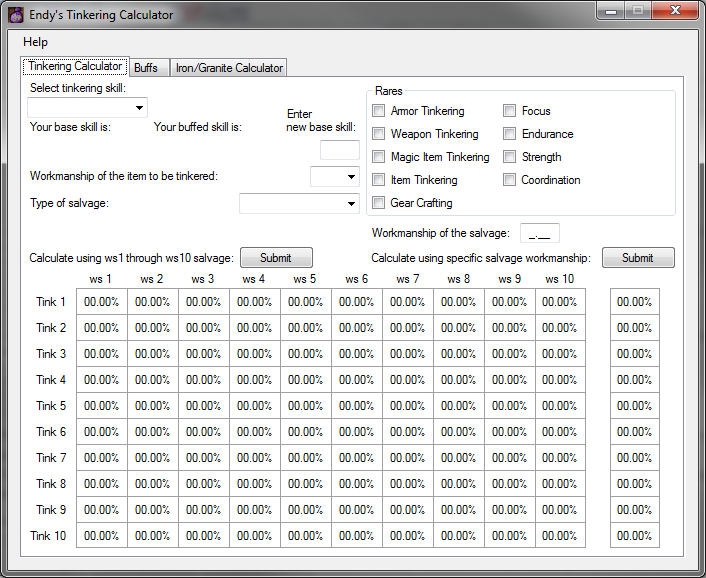
Task: Enable the Armor Tinkering rare checkbox
Action: 379,111
